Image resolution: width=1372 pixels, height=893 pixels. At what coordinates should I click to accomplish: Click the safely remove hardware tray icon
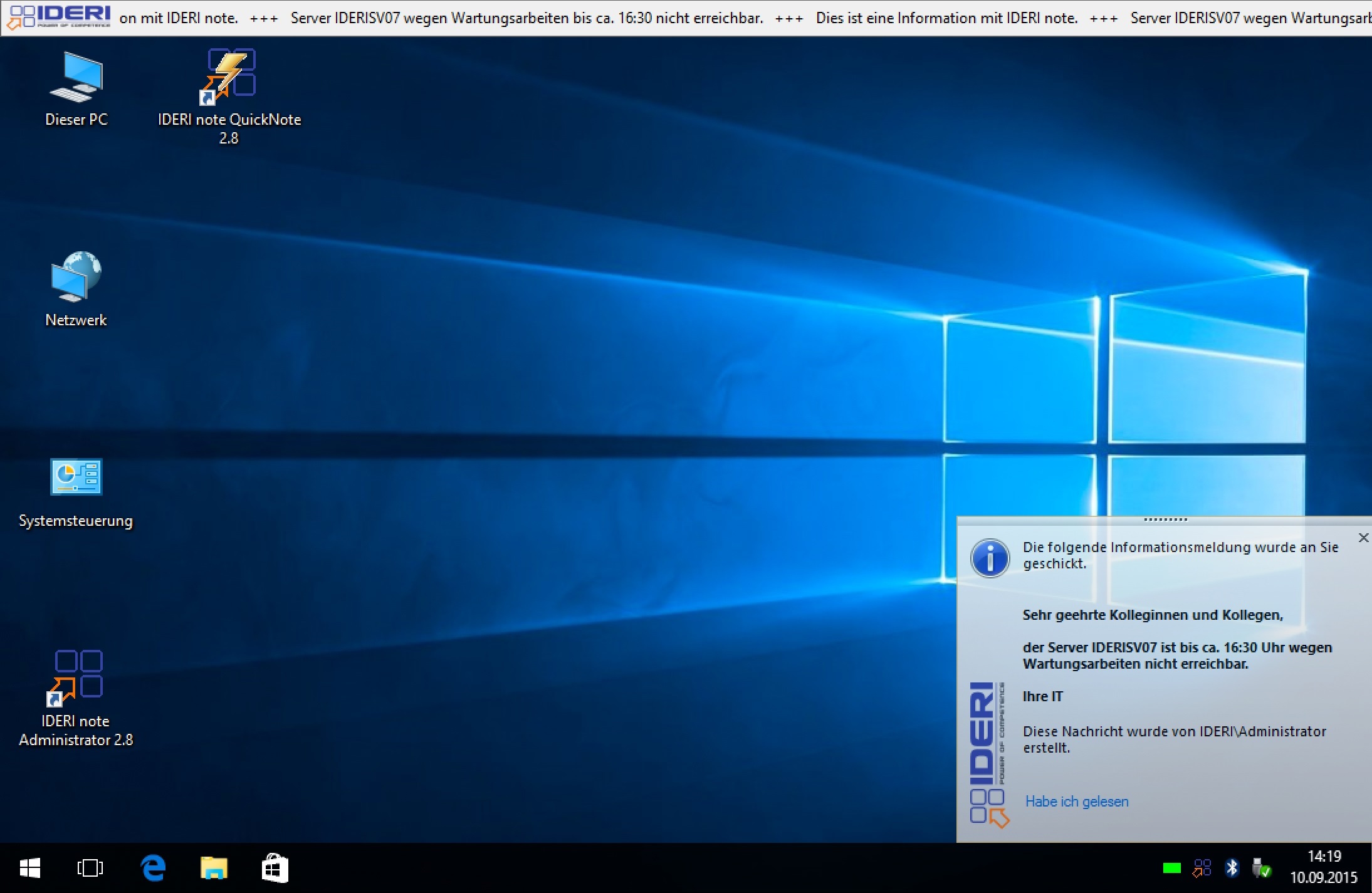[x=1261, y=869]
